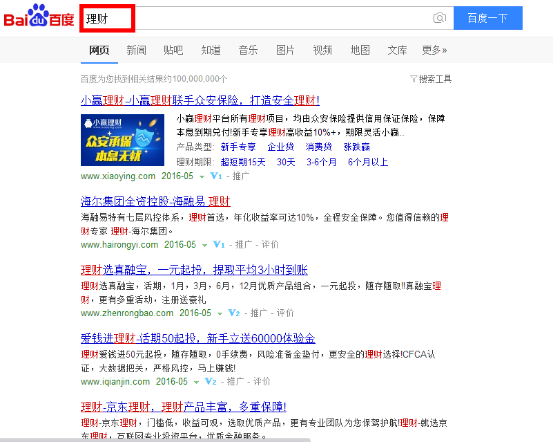Expand dropdown arrow after hairongyi.com date
Viewport: 554px width, 442px height.
204,245
